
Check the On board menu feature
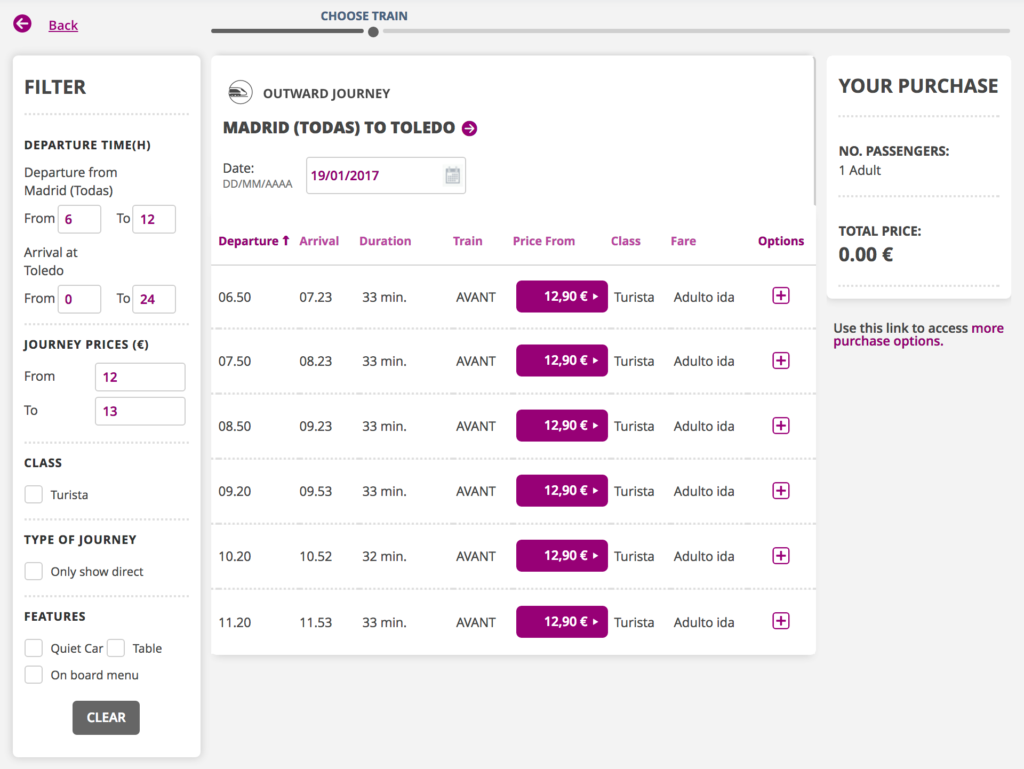(x=33, y=674)
